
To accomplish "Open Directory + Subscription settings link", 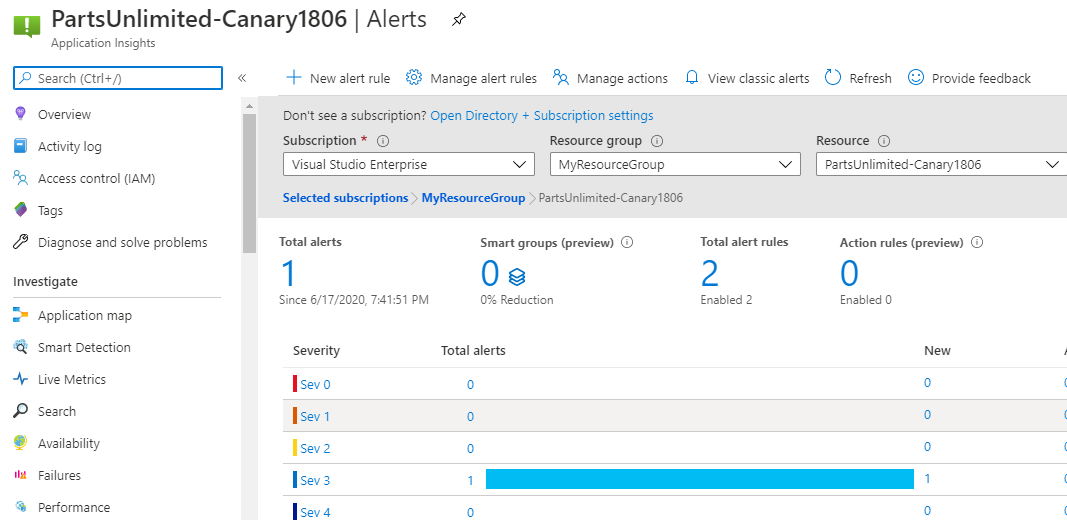I will pos(542,116).
